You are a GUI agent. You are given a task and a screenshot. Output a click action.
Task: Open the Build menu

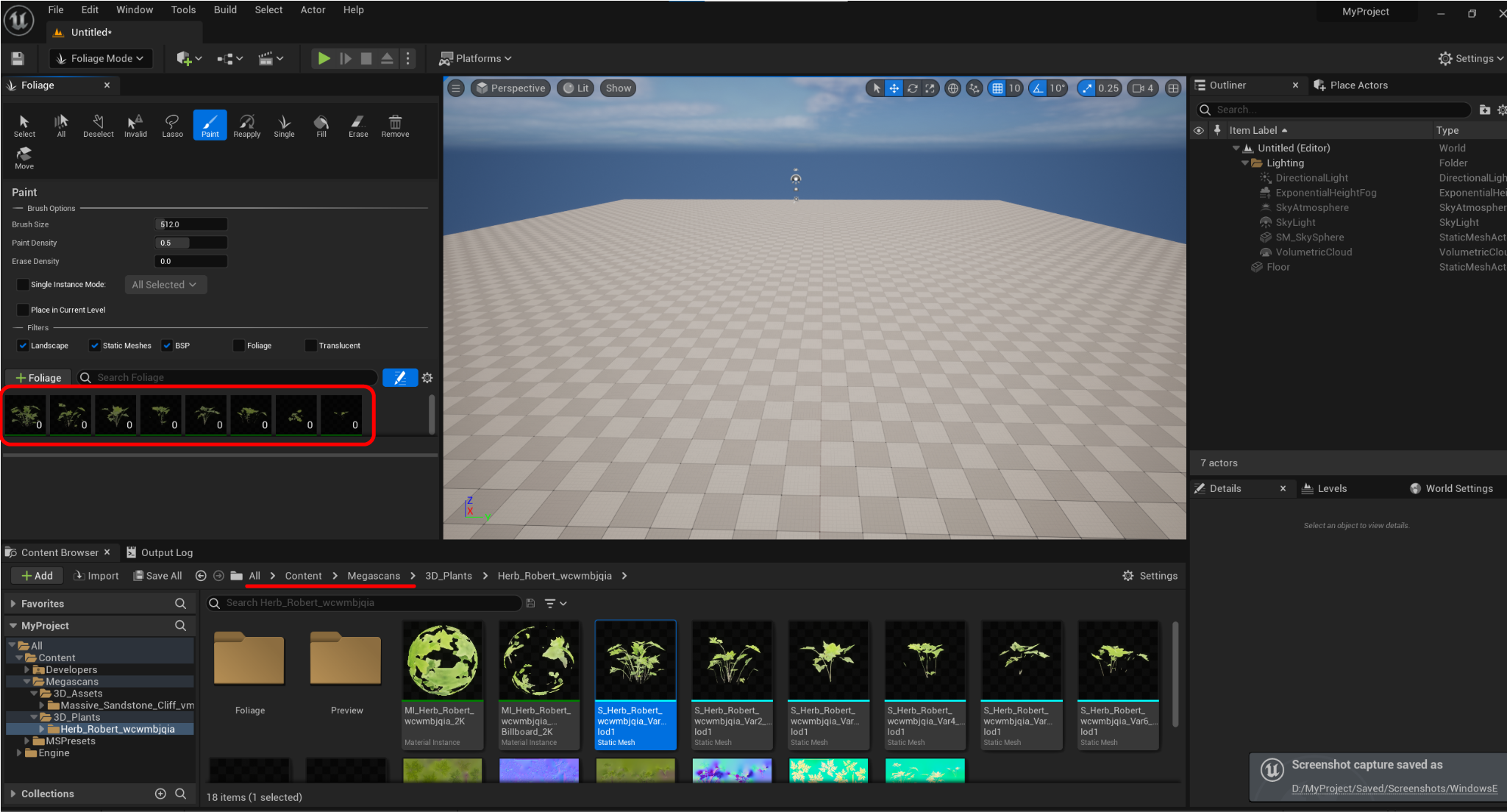(x=225, y=10)
